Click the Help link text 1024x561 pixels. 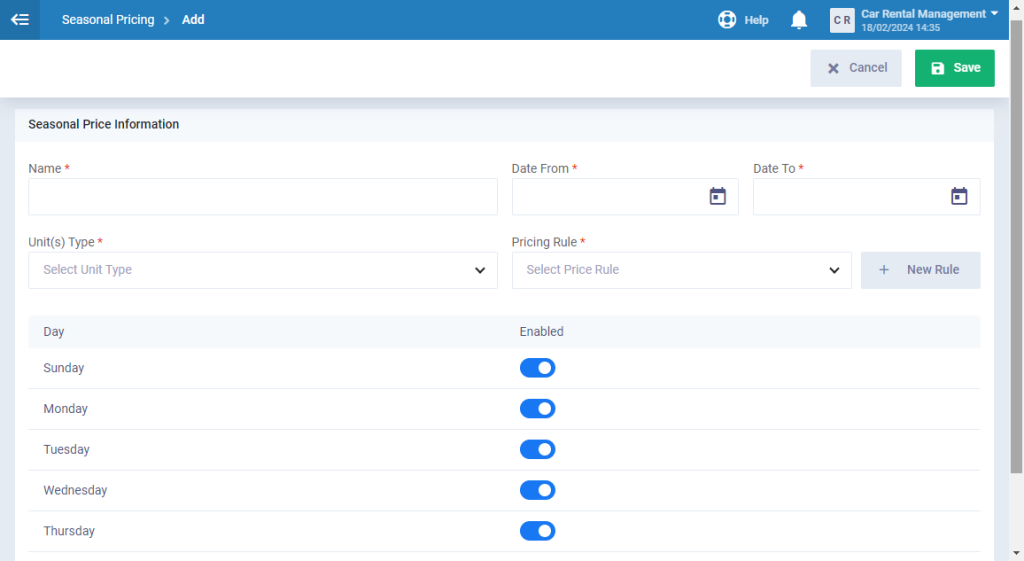(756, 20)
